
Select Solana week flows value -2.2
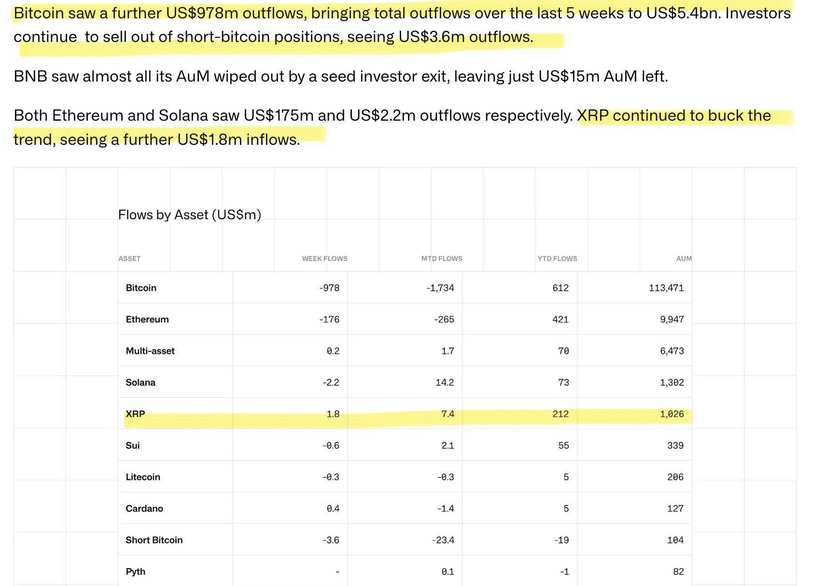[x=331, y=383]
